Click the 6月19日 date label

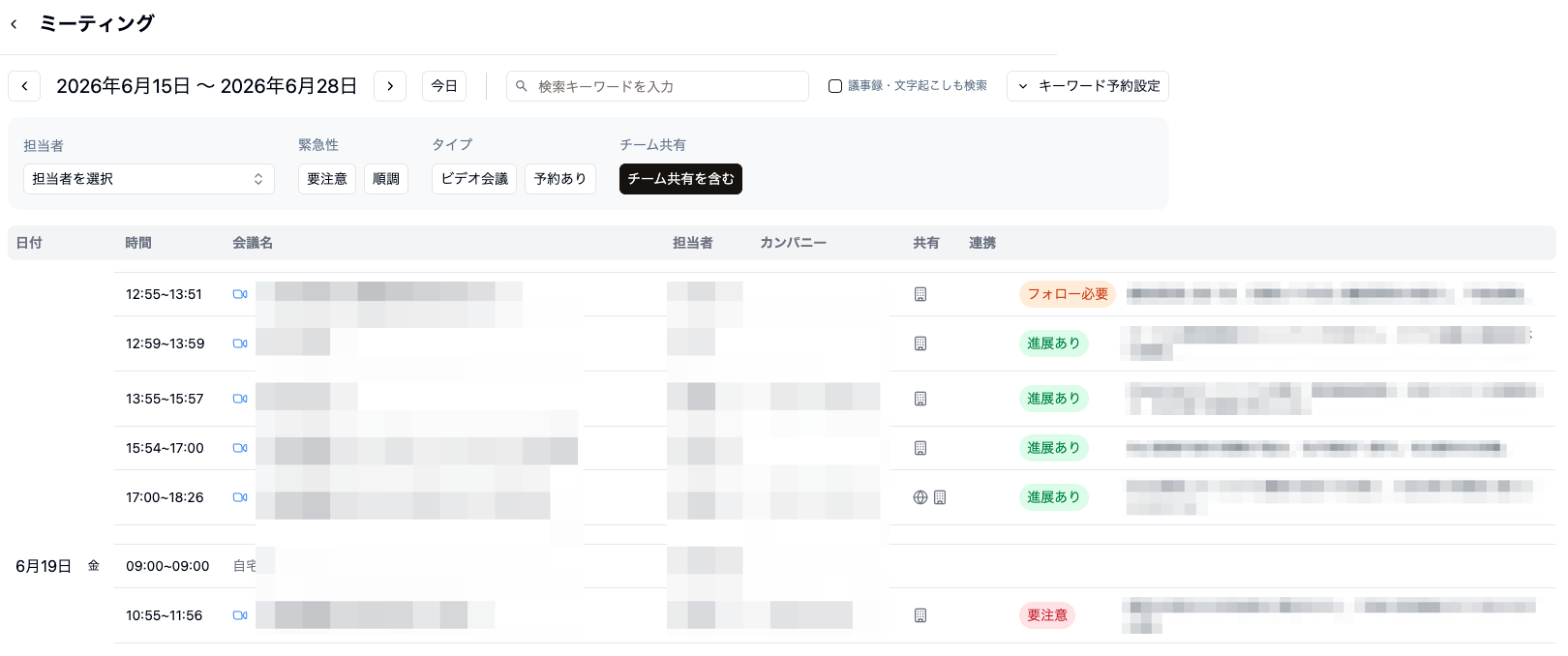tap(44, 566)
